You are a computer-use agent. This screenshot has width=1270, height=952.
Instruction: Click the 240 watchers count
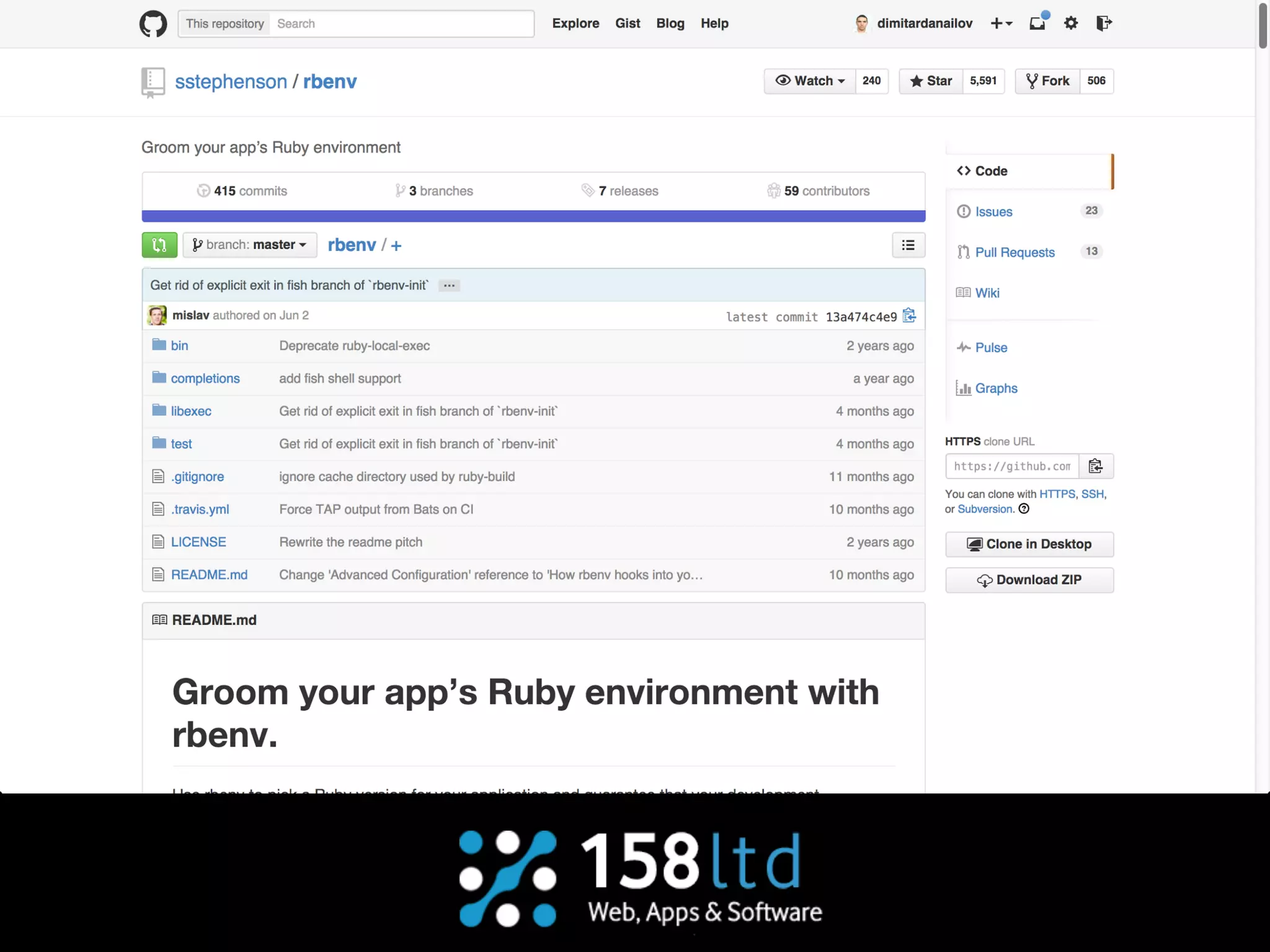(x=871, y=81)
